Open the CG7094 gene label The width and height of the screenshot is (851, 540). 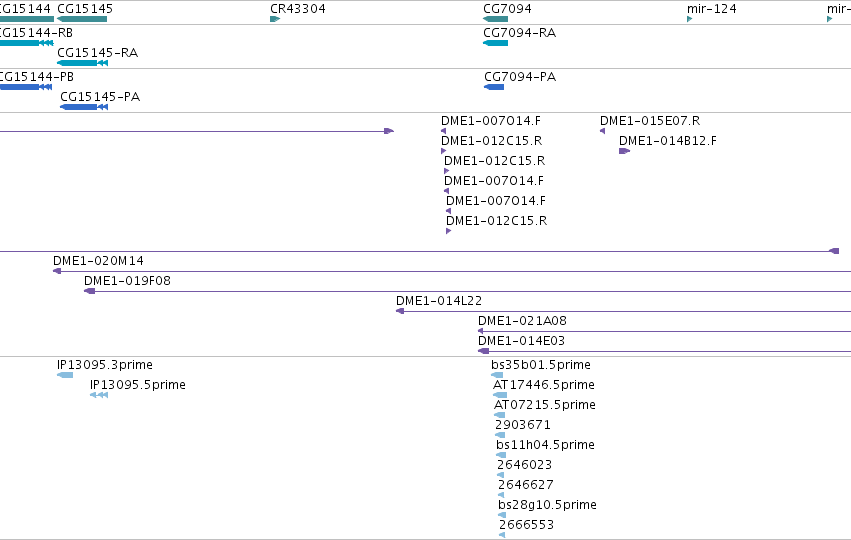click(x=507, y=9)
